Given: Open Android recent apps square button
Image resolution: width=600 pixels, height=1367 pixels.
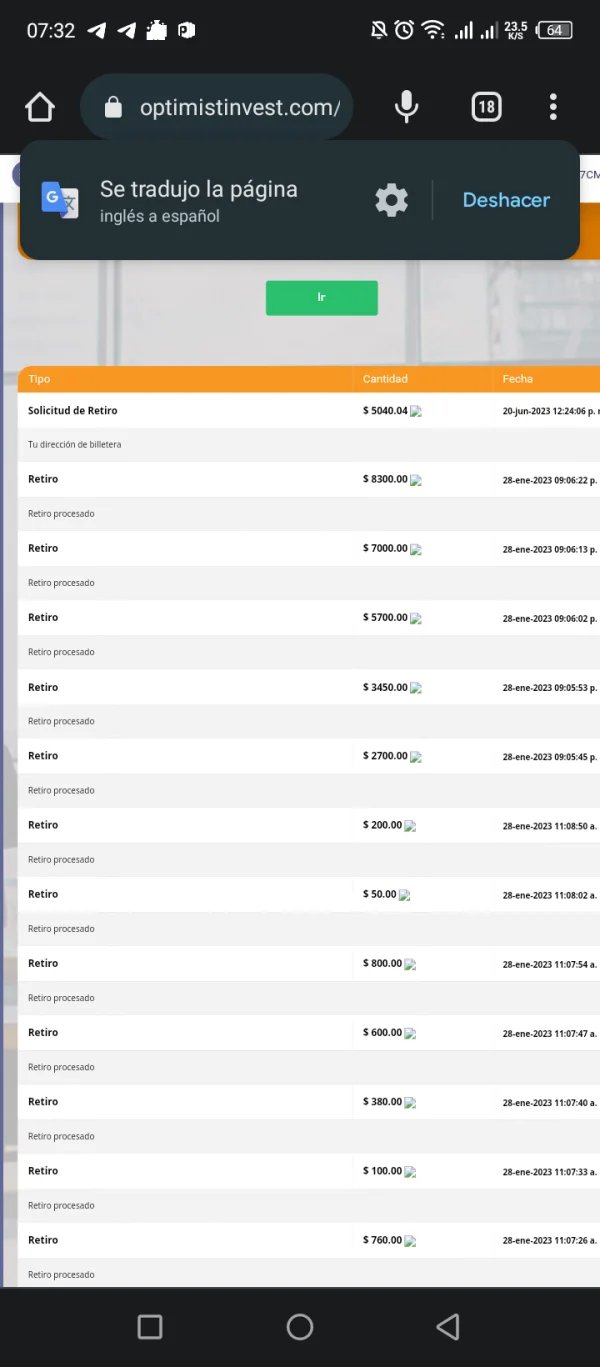Looking at the screenshot, I should coord(150,1327).
